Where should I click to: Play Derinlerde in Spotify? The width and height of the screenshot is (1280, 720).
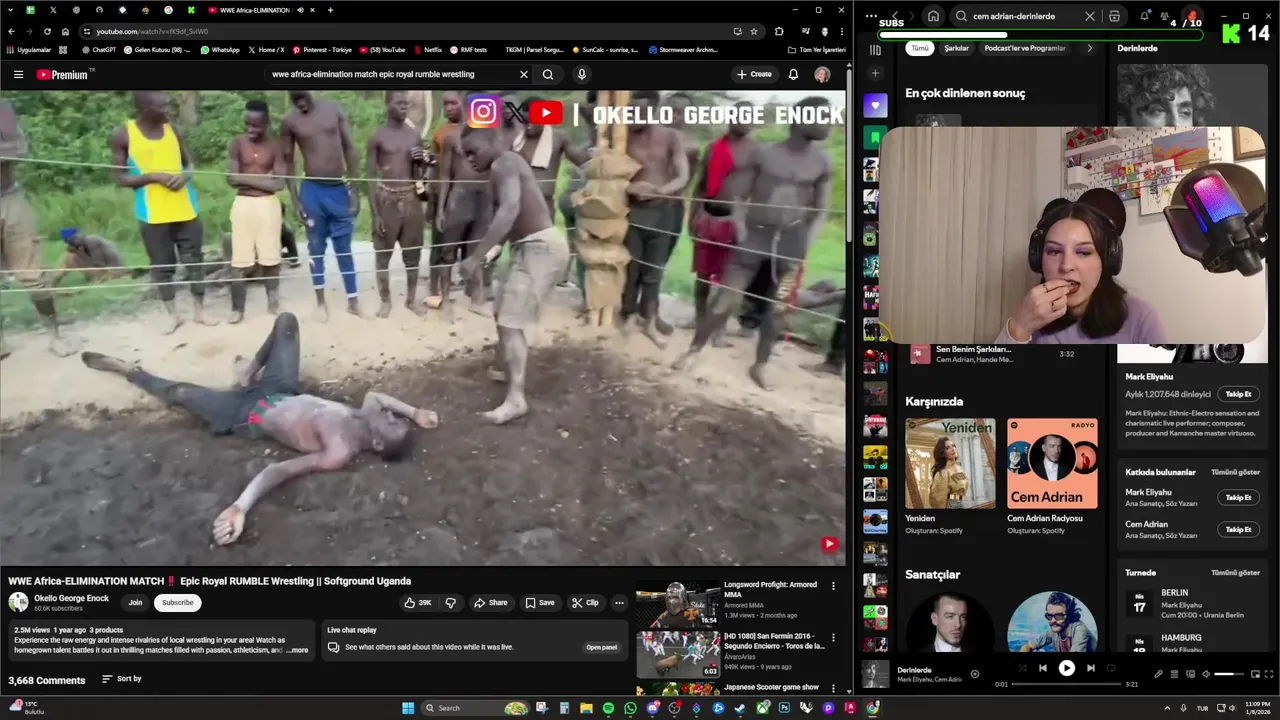(x=1066, y=668)
